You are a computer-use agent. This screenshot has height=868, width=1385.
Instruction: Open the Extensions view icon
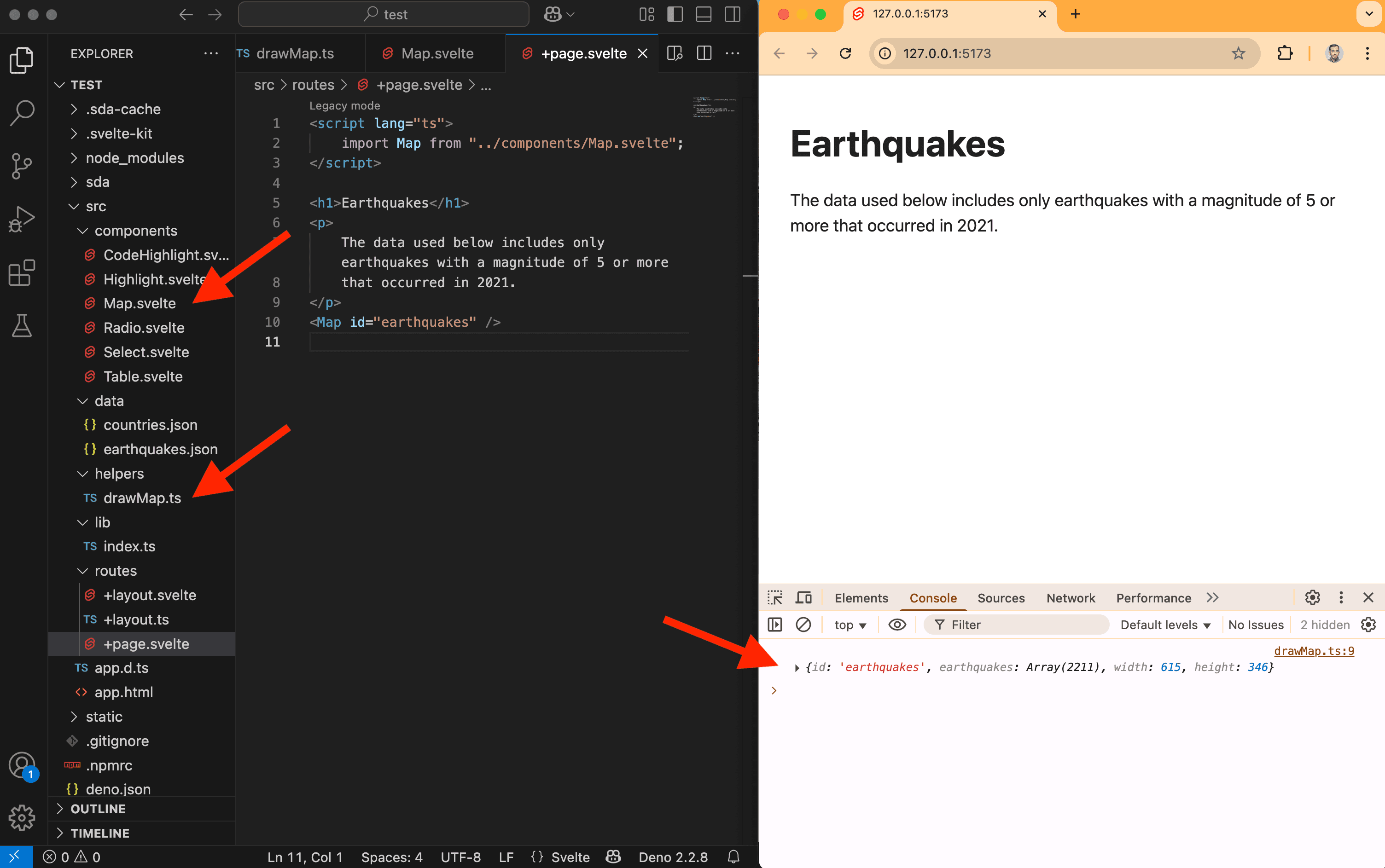(x=22, y=272)
